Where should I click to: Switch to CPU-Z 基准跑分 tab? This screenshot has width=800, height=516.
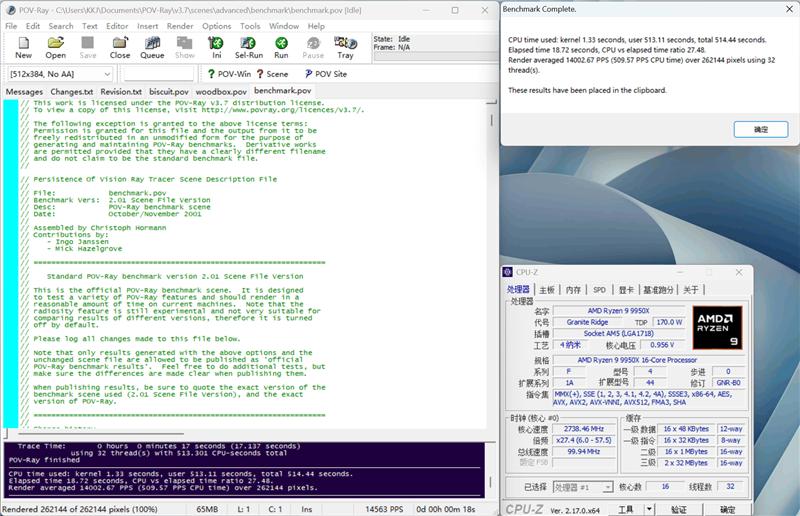pos(658,290)
